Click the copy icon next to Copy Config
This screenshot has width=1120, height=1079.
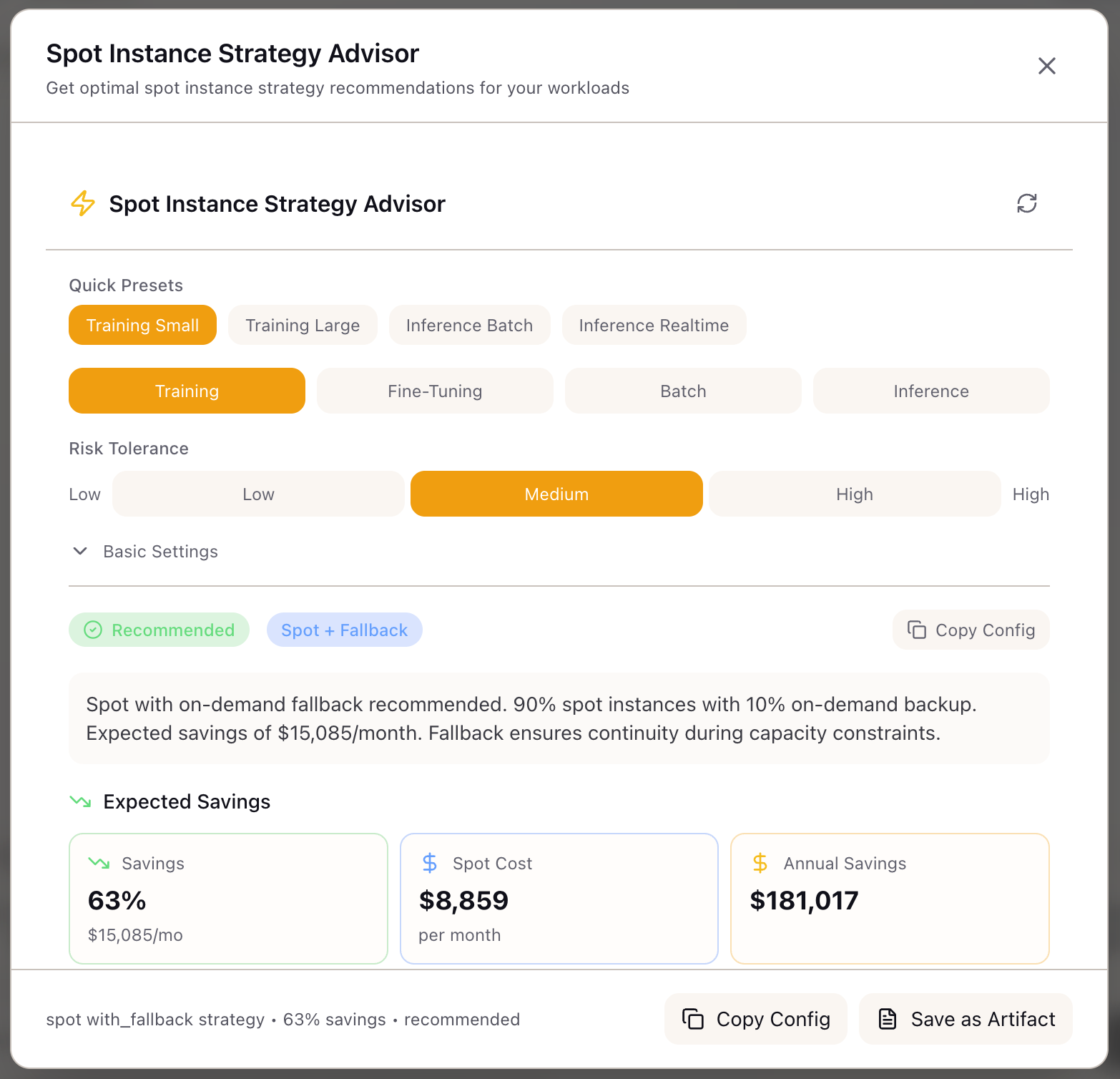tap(917, 630)
